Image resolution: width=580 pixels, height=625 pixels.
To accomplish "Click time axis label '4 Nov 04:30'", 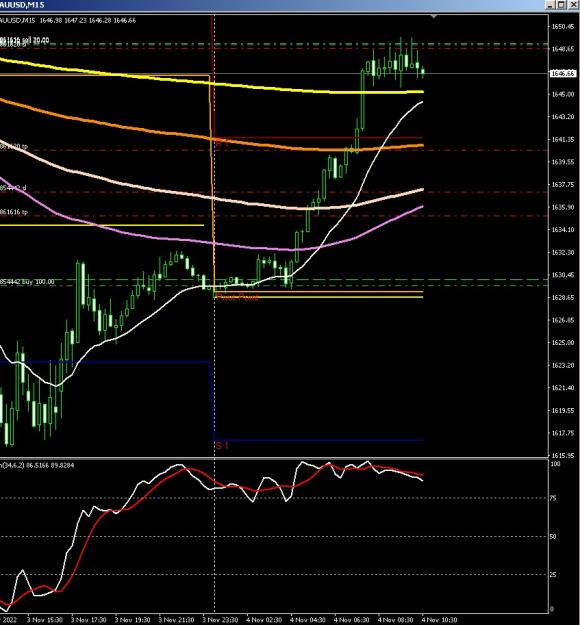I will 308,620.
